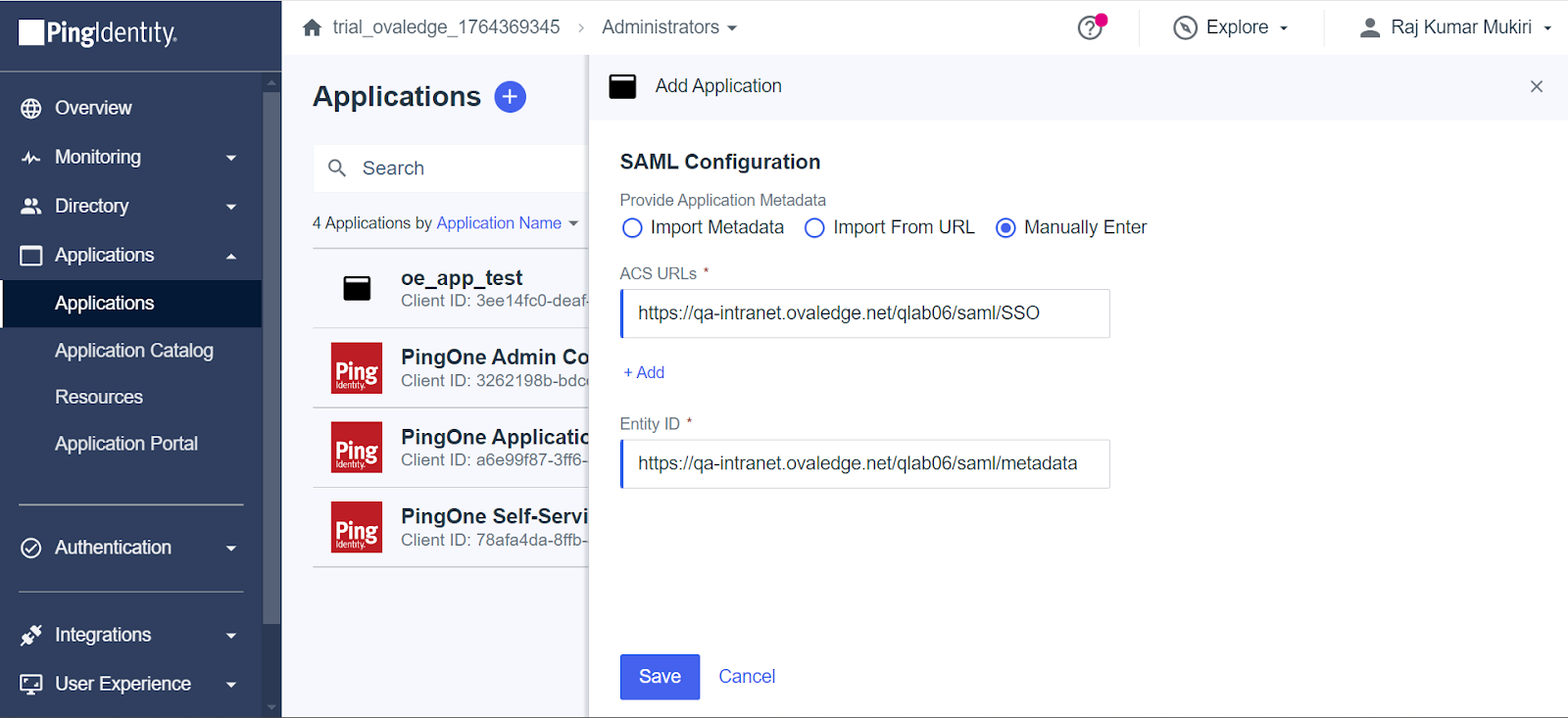1568x718 pixels.
Task: Click the User Experience monitor icon
Action: [31, 684]
